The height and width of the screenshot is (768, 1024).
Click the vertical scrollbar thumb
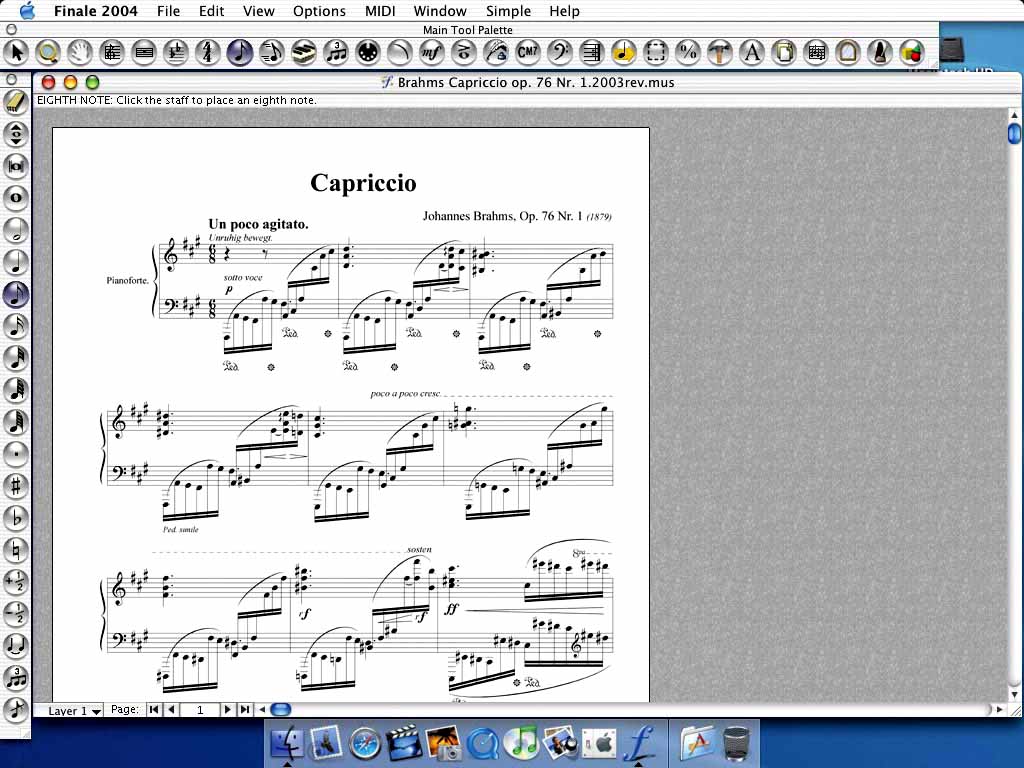(1014, 133)
